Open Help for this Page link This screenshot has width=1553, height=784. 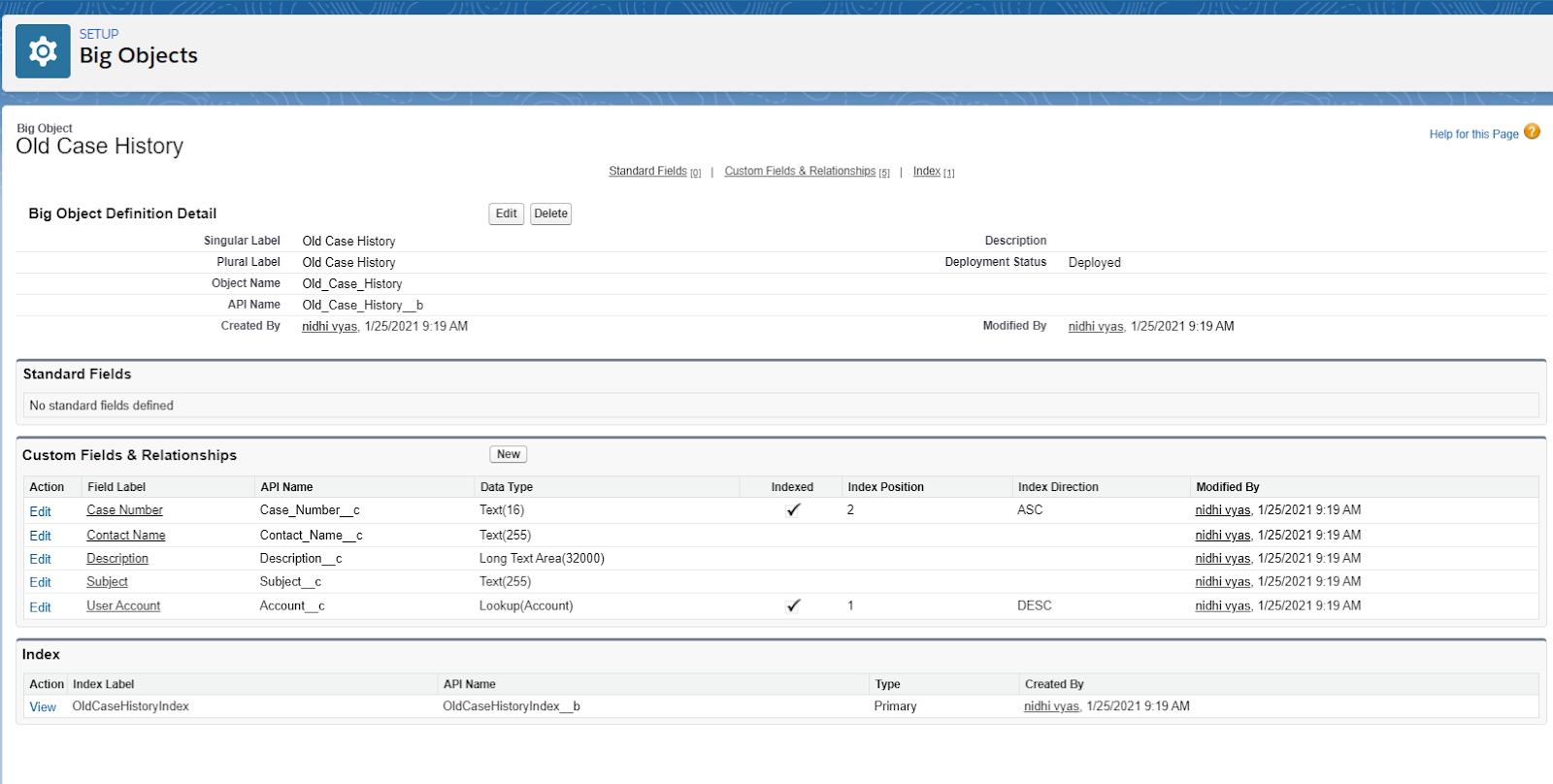pos(1473,134)
